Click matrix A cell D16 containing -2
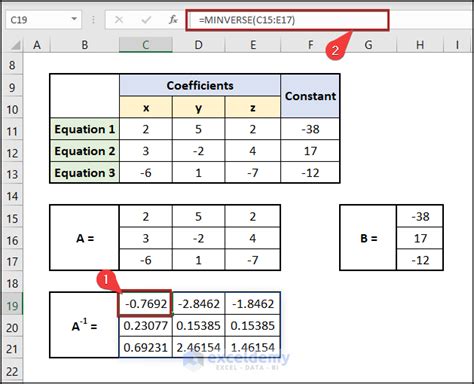 pos(199,238)
